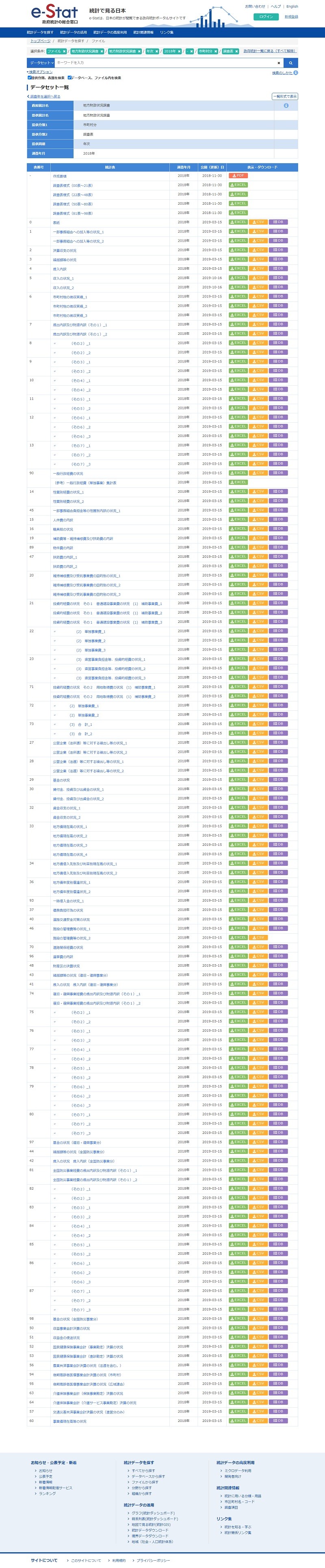
Task: Open the help icon beside 検索のしかた
Action: 296,72
